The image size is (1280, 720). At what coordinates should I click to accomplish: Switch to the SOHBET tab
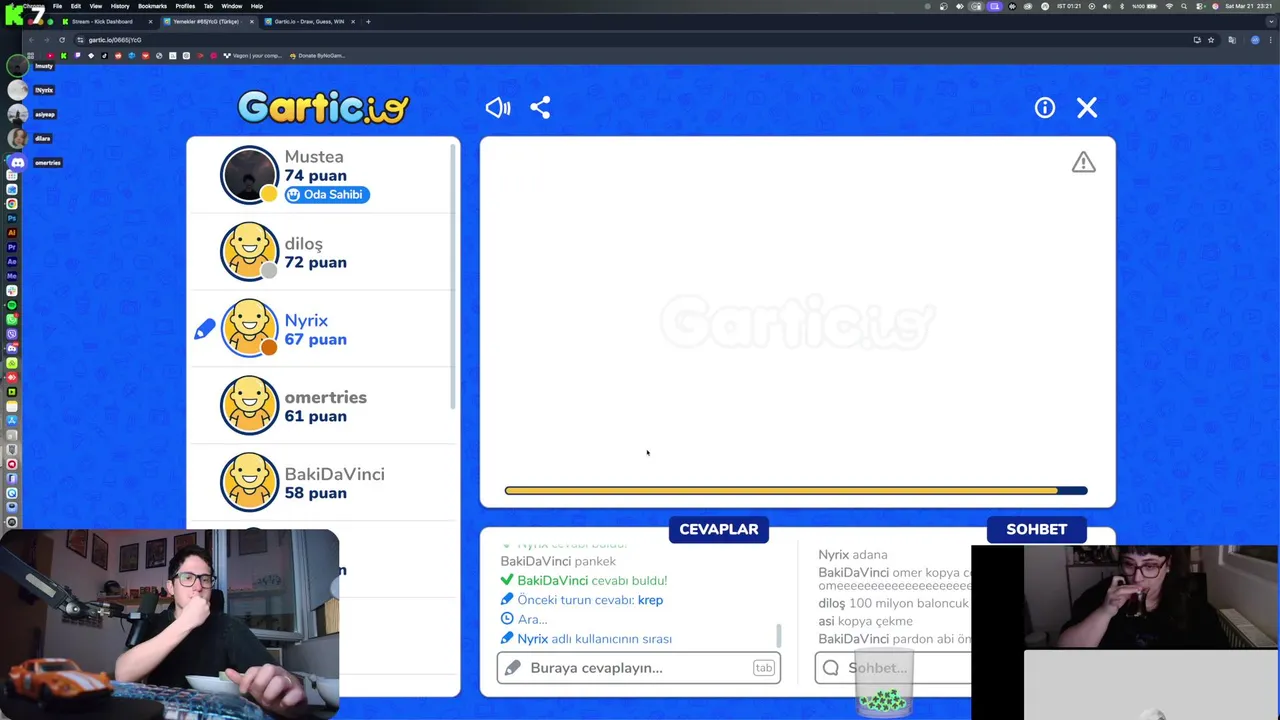tap(1037, 529)
